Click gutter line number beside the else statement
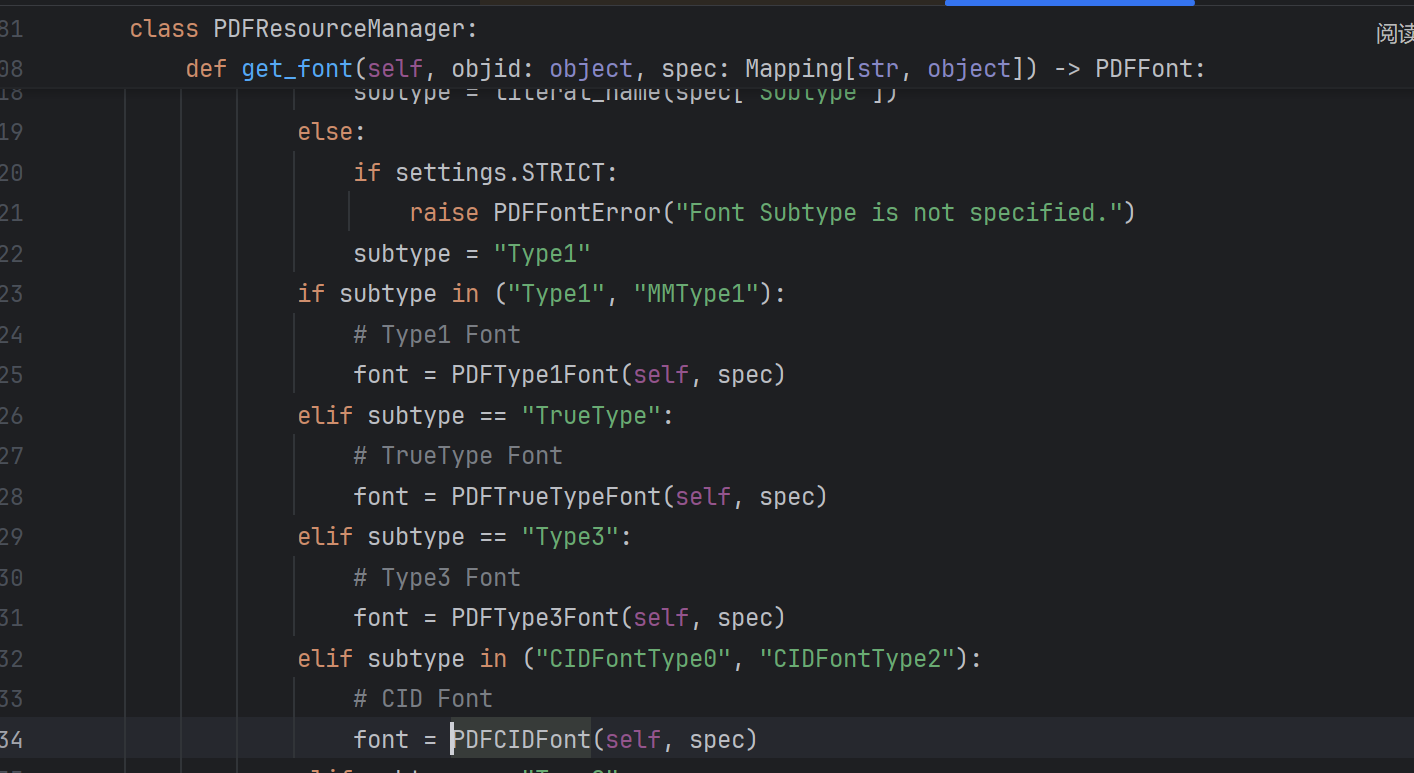Viewport: 1414px width, 773px height. click(12, 132)
